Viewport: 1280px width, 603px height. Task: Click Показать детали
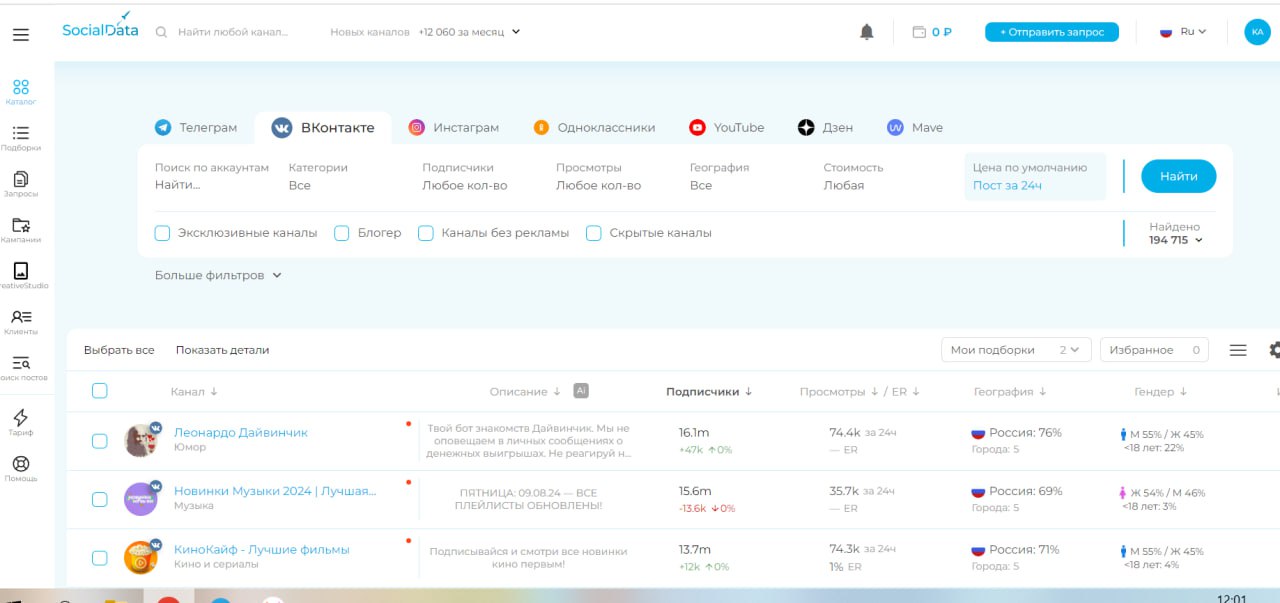pos(222,350)
